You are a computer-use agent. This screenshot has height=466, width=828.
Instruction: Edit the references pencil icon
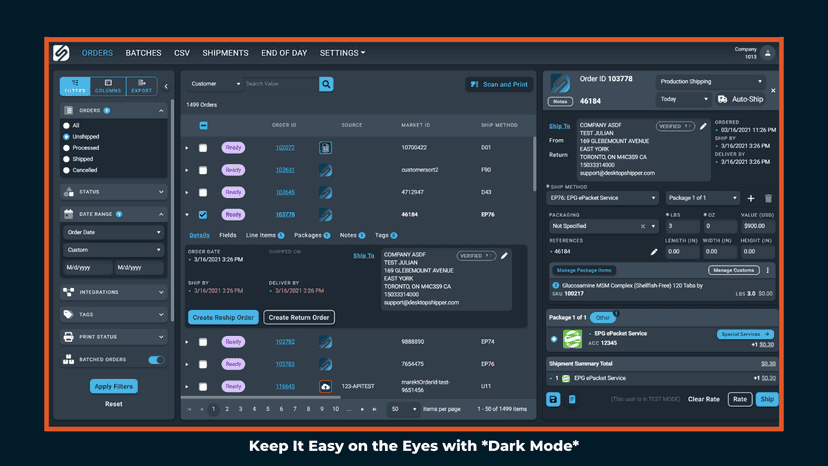[x=654, y=251]
